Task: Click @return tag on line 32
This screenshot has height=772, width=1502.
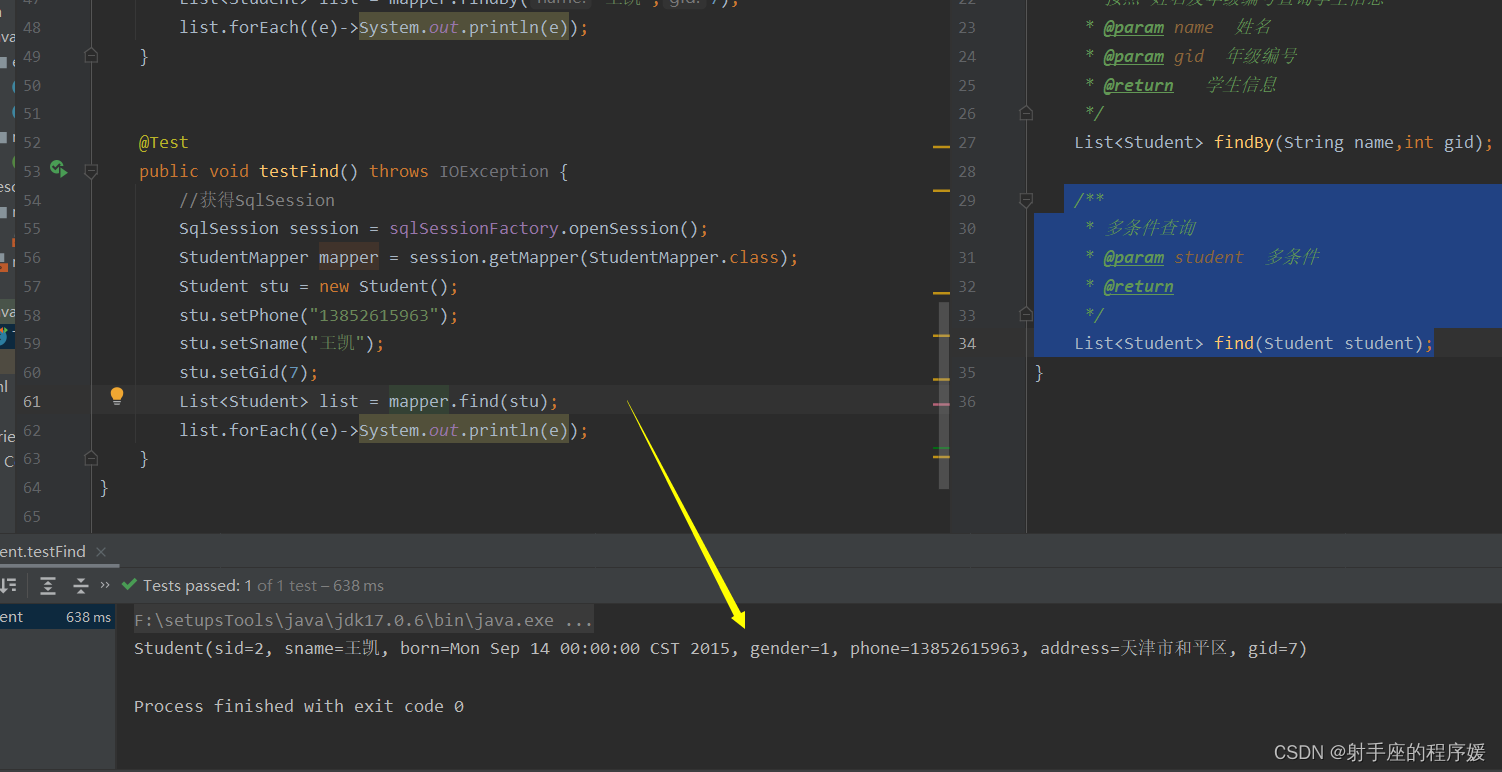Action: click(x=1139, y=286)
